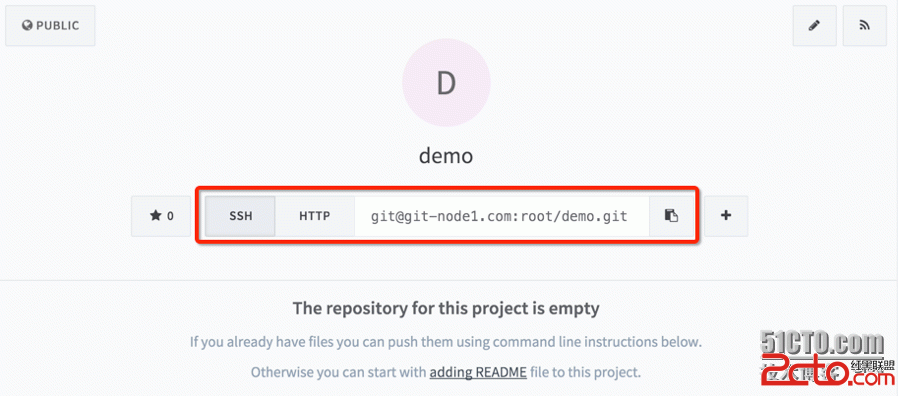Open the plus dropdown button

pos(726,216)
